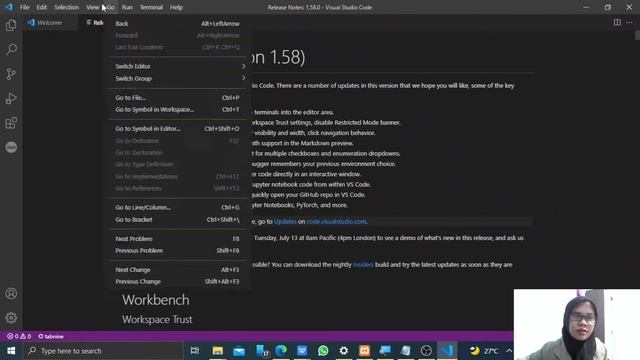
Task: Click the Workbench heading
Action: click(x=156, y=300)
